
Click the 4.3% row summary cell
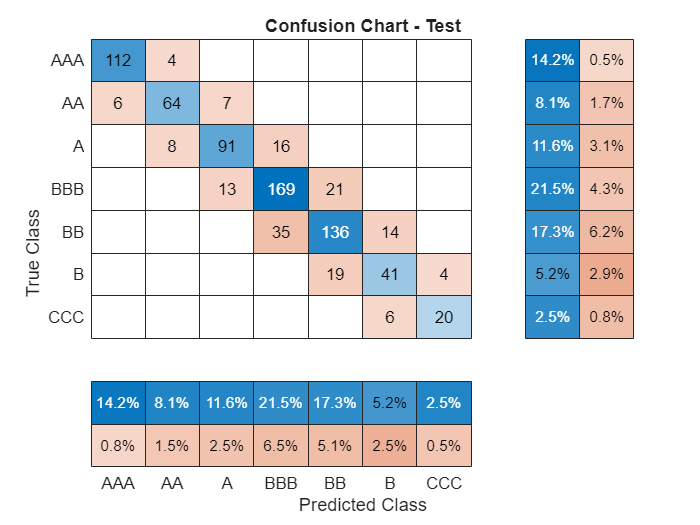point(606,189)
